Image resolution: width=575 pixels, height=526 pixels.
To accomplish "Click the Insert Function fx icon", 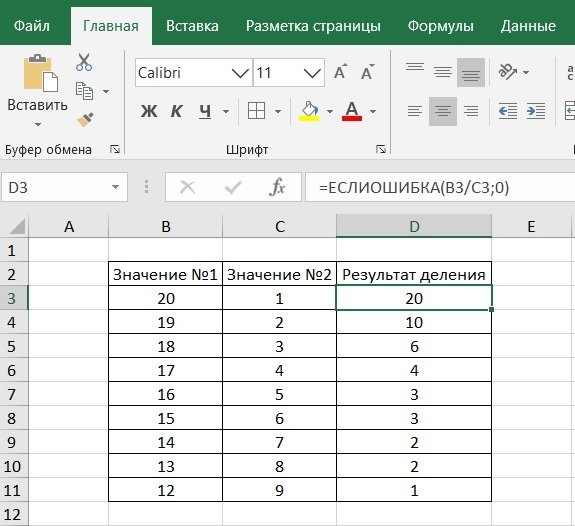I will 277,187.
